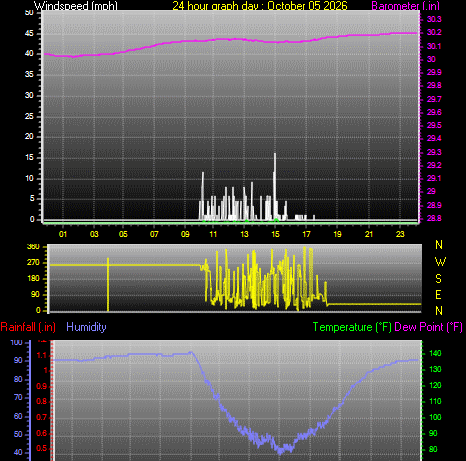Select hour label 17 on time axis
This screenshot has width=466, height=461.
point(306,234)
